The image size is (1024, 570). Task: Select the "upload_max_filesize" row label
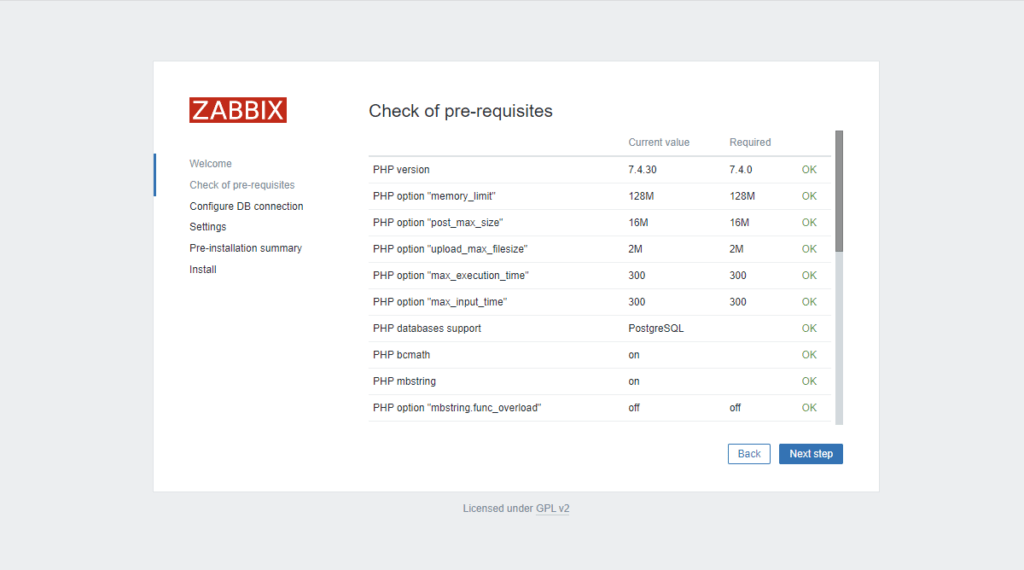(449, 249)
